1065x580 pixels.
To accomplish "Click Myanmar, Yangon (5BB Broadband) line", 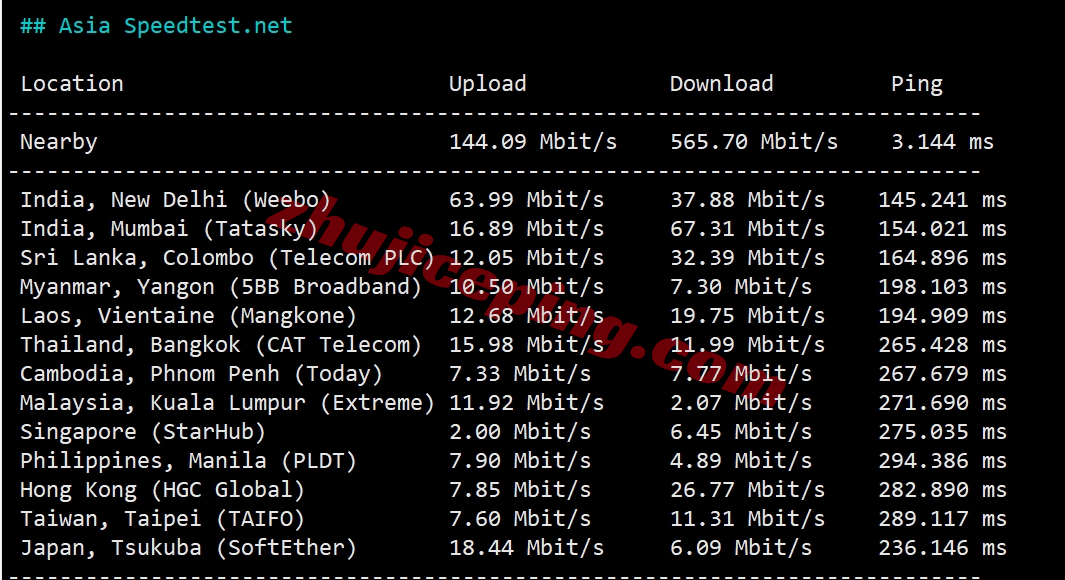I will [513, 287].
